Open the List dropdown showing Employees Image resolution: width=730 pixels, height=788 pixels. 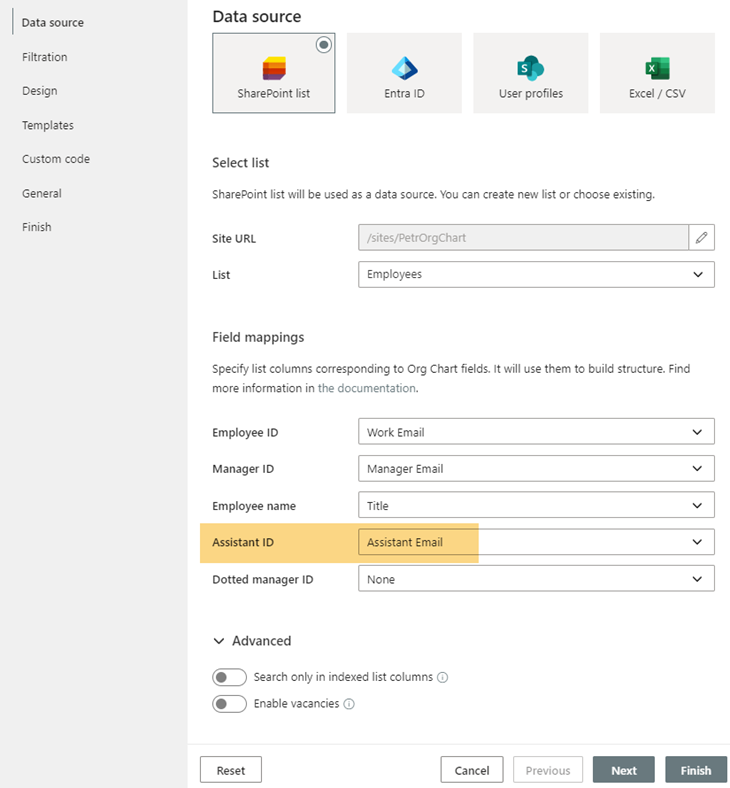536,274
